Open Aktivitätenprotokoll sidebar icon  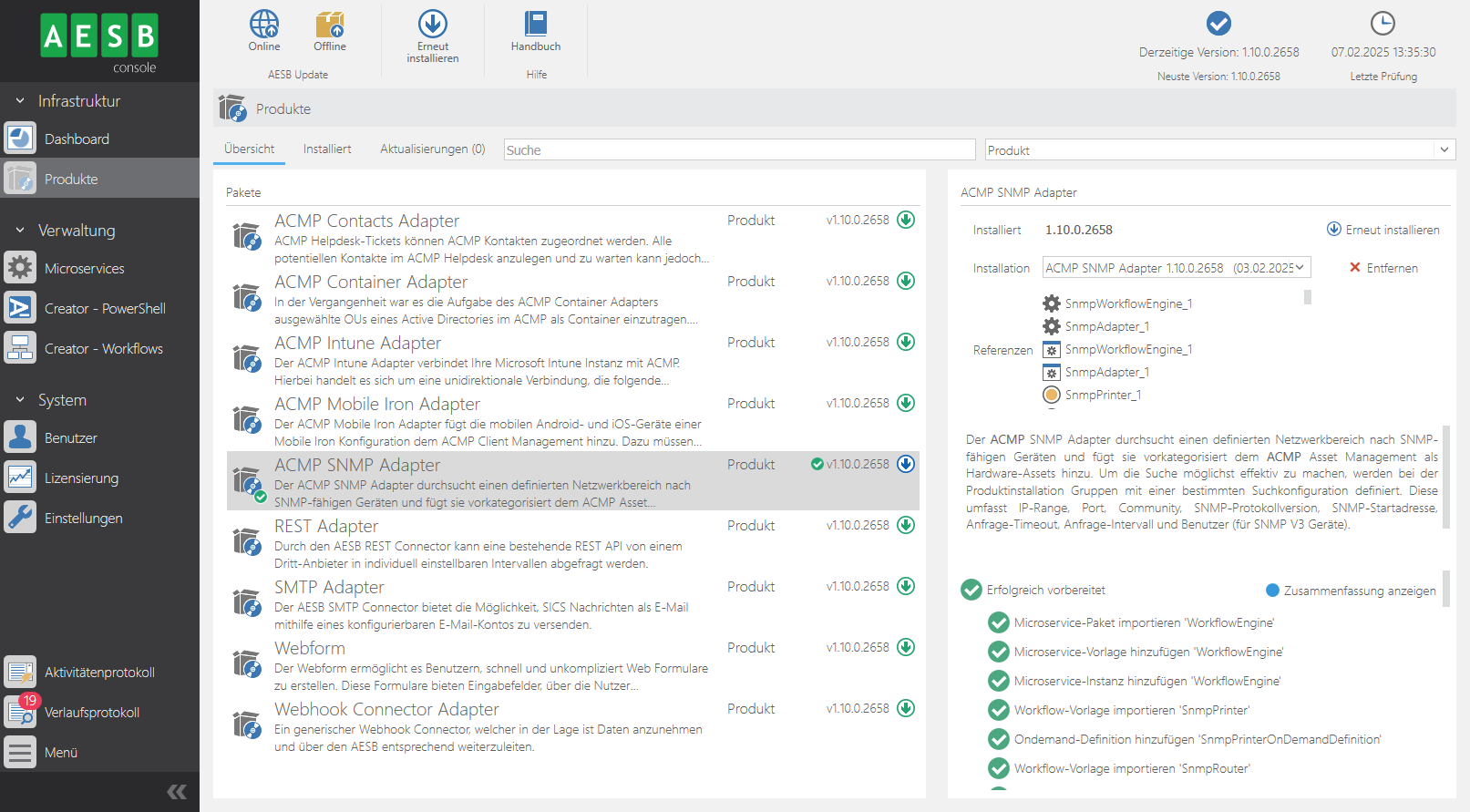(20, 672)
